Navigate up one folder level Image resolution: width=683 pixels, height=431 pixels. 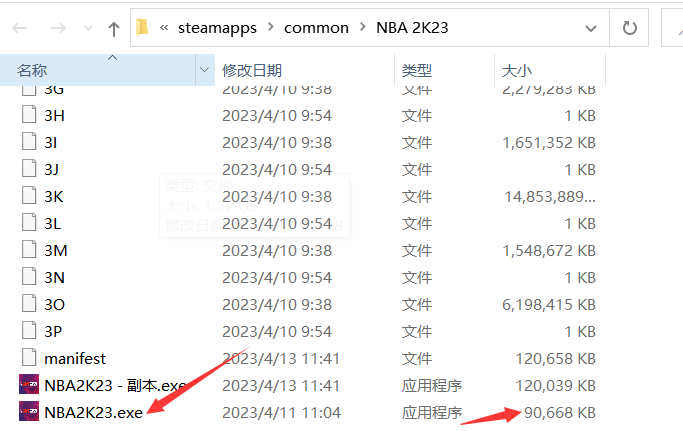(114, 29)
